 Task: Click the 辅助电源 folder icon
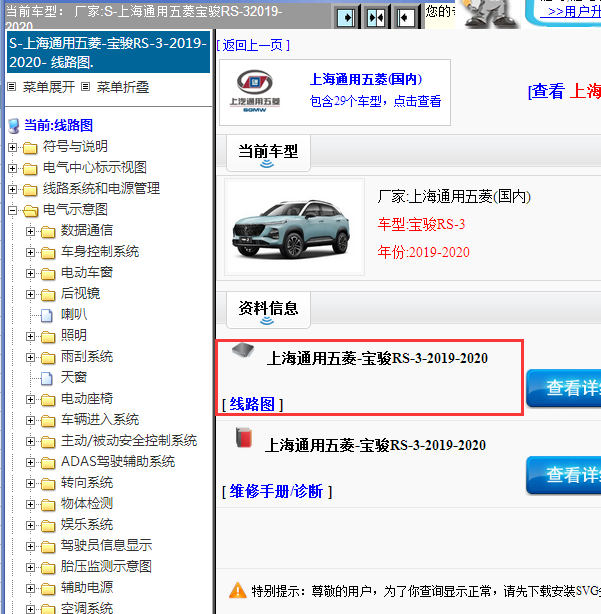(48, 589)
